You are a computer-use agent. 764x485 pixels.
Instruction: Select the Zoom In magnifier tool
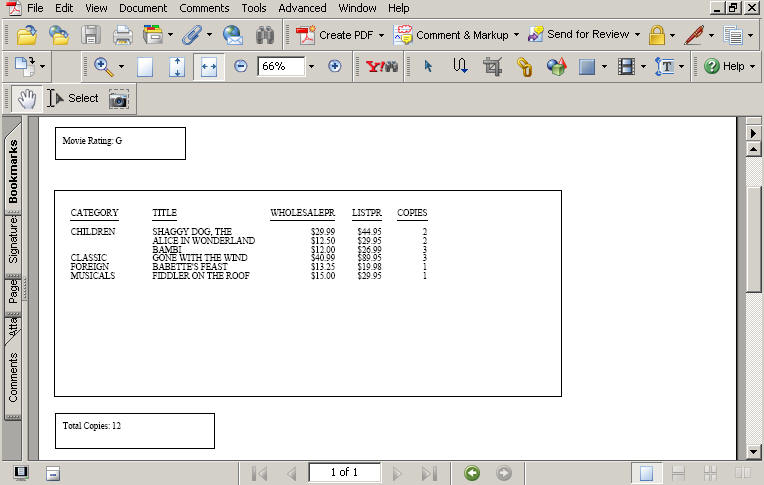pyautogui.click(x=104, y=66)
